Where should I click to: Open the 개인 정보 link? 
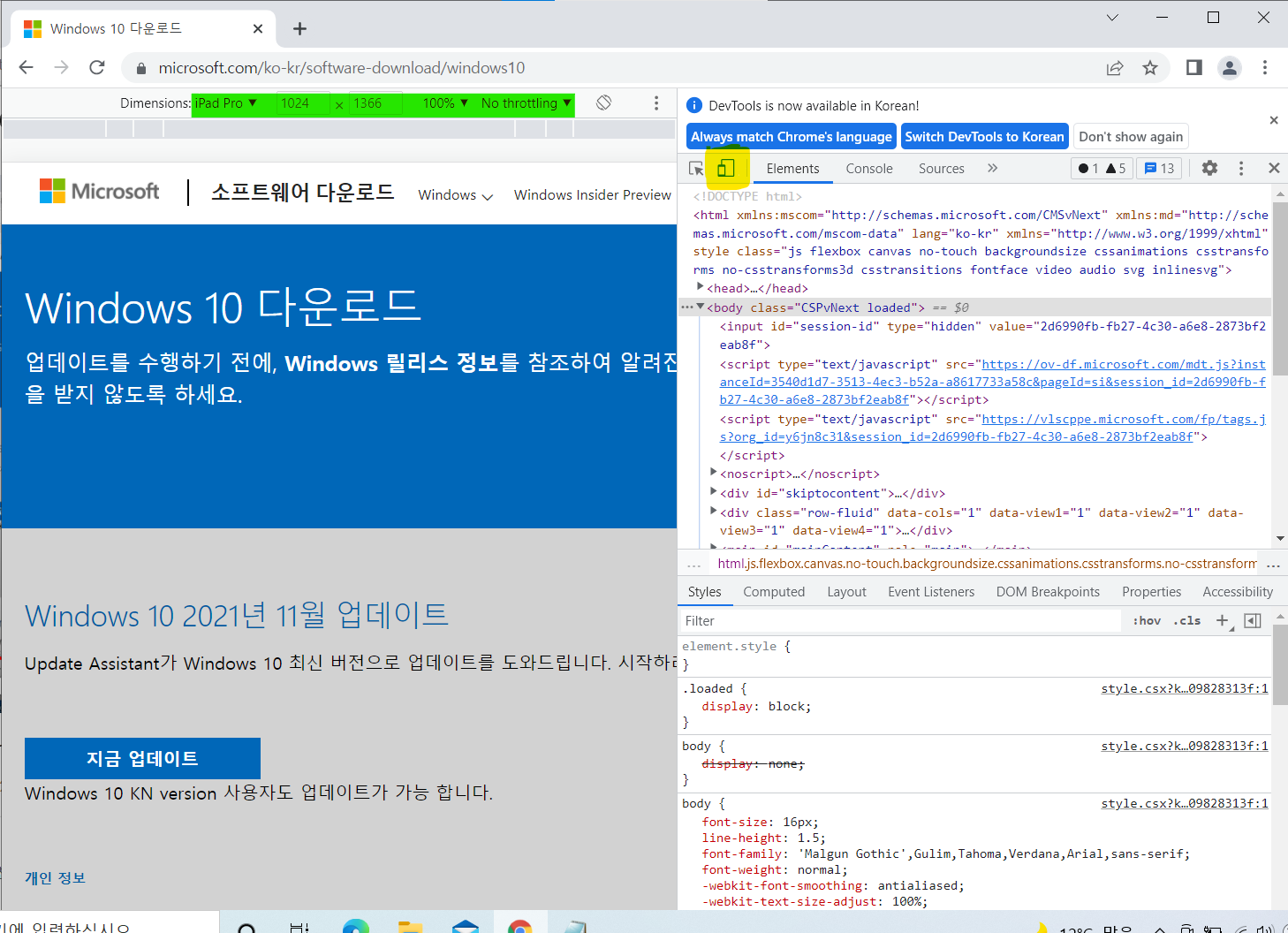pyautogui.click(x=55, y=877)
